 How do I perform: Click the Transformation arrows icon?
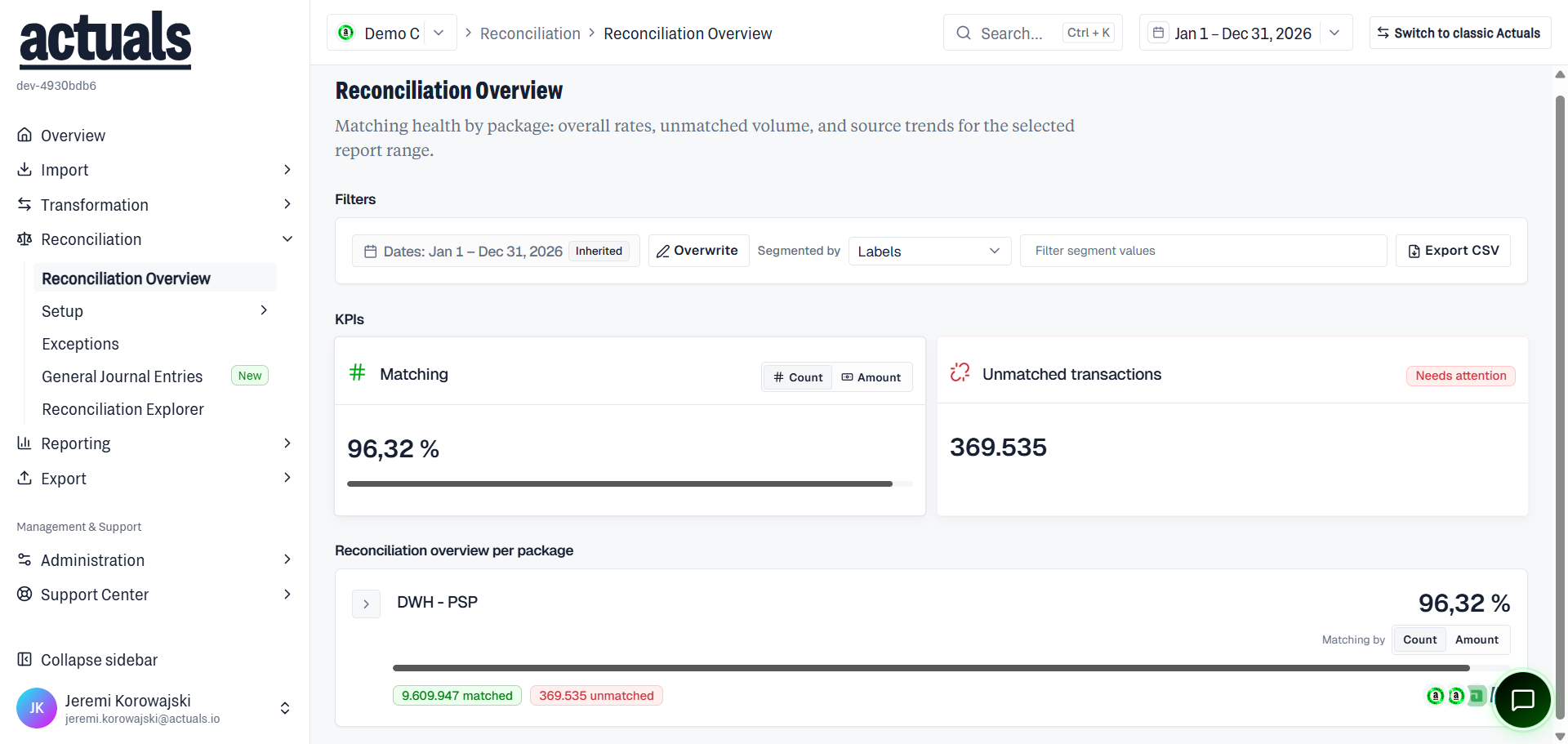coord(24,204)
